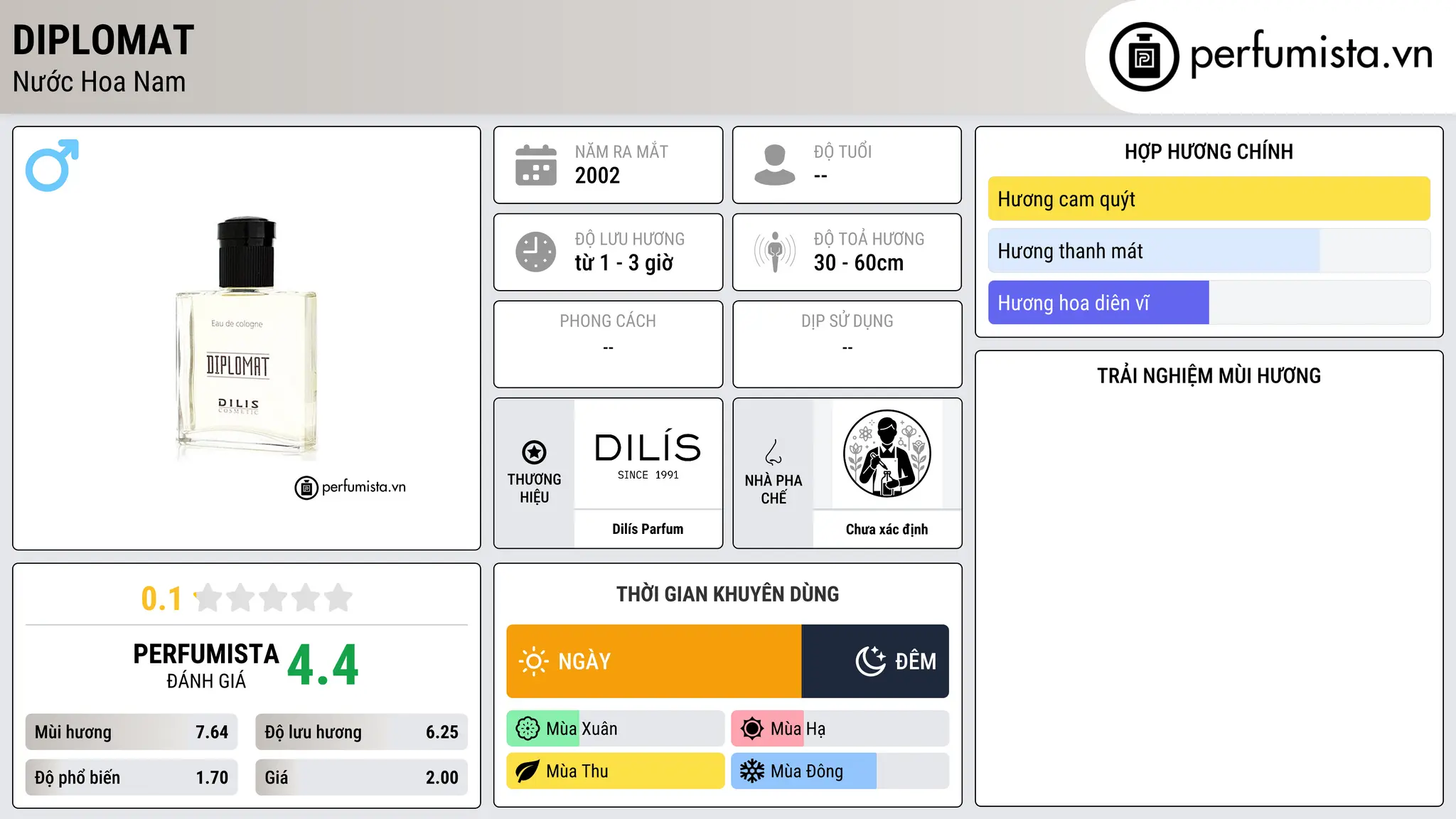
Task: Click the leaf icon for Mùa Thu
Action: click(528, 771)
